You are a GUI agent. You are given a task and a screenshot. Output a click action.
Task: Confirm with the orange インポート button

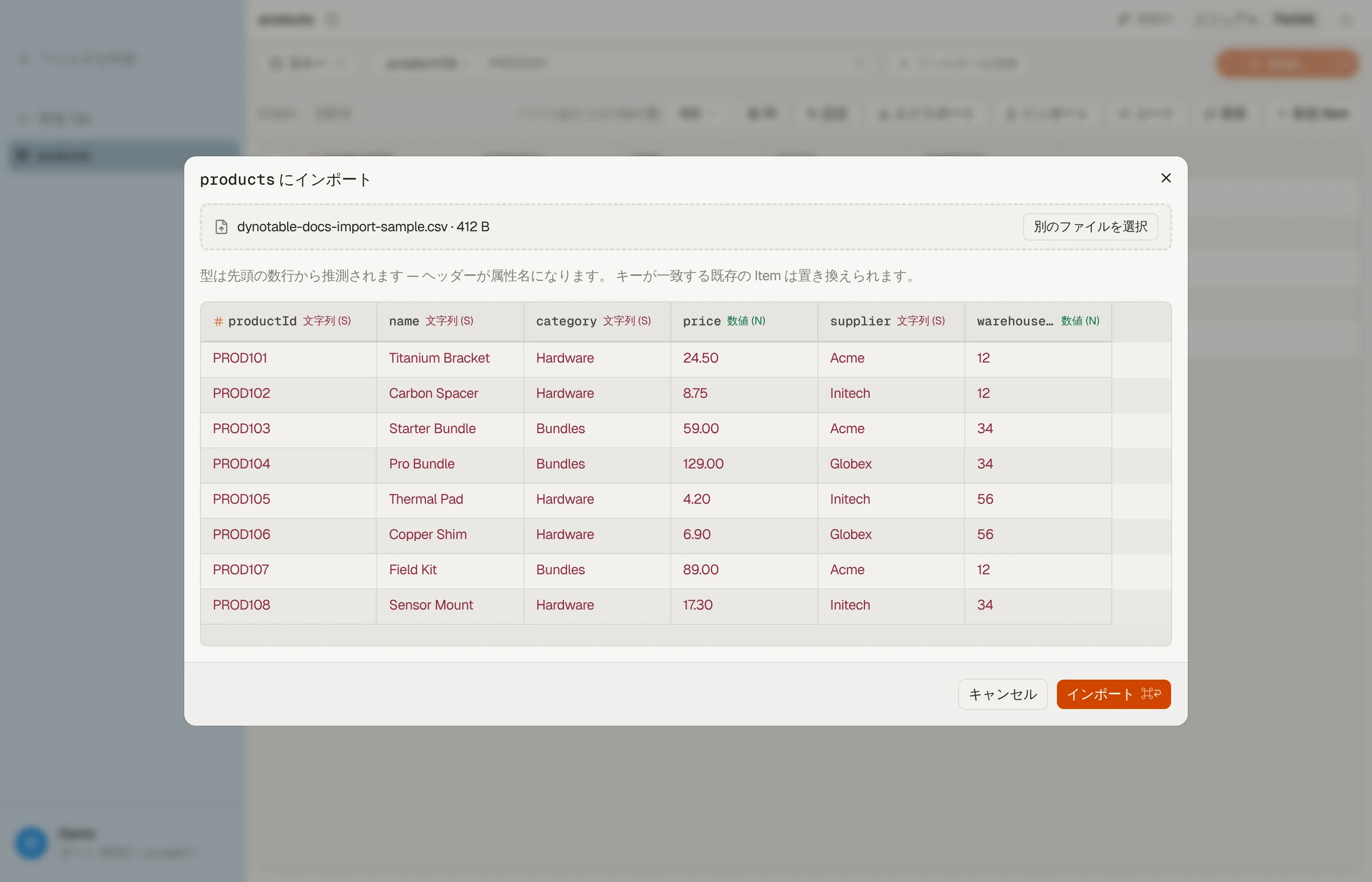tap(1113, 694)
